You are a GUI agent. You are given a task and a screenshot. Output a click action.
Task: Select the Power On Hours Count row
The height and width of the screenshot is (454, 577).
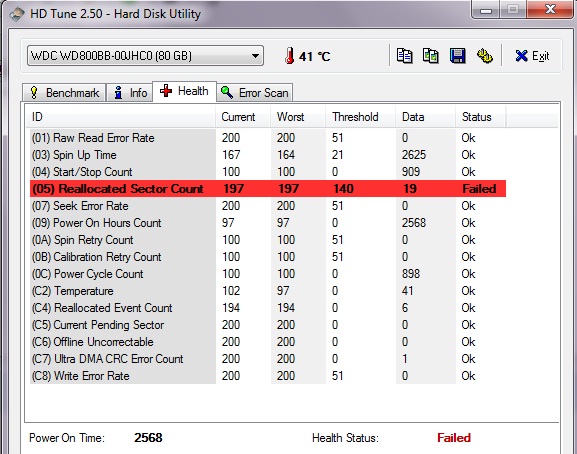268,223
